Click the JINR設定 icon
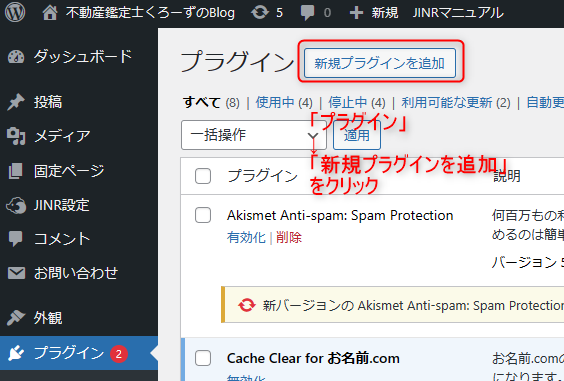This screenshot has width=564, height=381. pyautogui.click(x=16, y=205)
